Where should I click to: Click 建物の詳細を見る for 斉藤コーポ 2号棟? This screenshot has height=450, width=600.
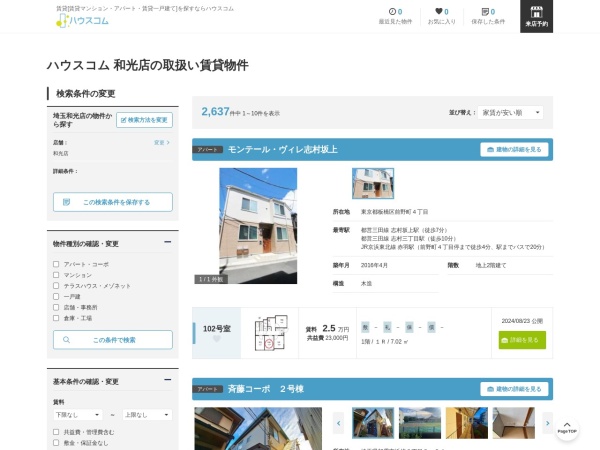coord(514,389)
